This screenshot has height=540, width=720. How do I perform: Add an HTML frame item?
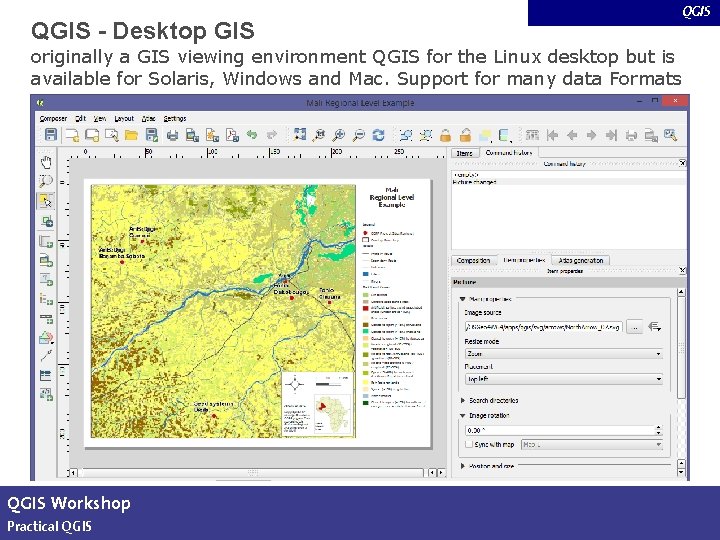pos(46,394)
